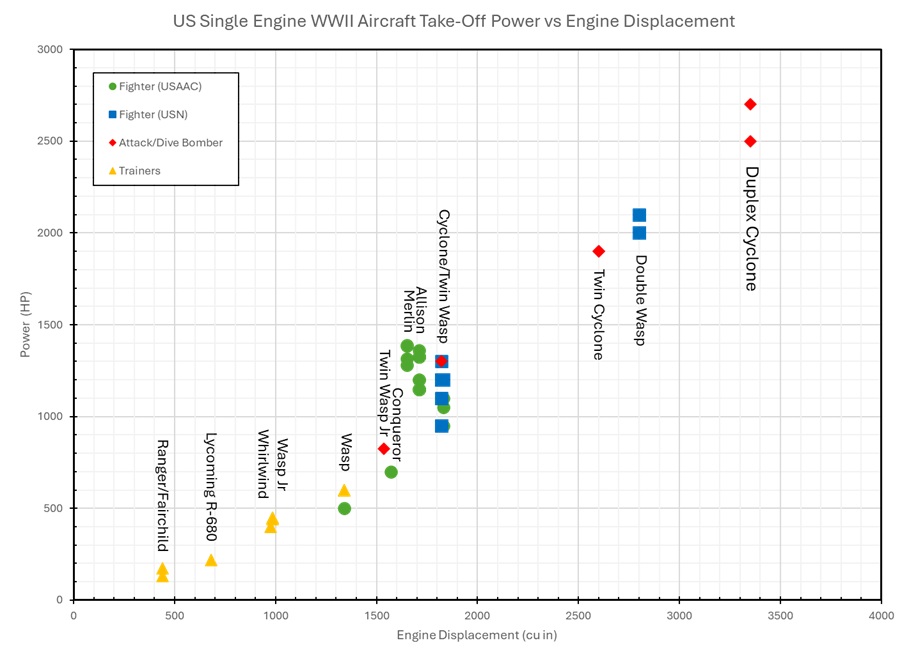The image size is (909, 659).
Task: Select the red diamond near 1500 cu in displacement
Action: pyautogui.click(x=383, y=449)
